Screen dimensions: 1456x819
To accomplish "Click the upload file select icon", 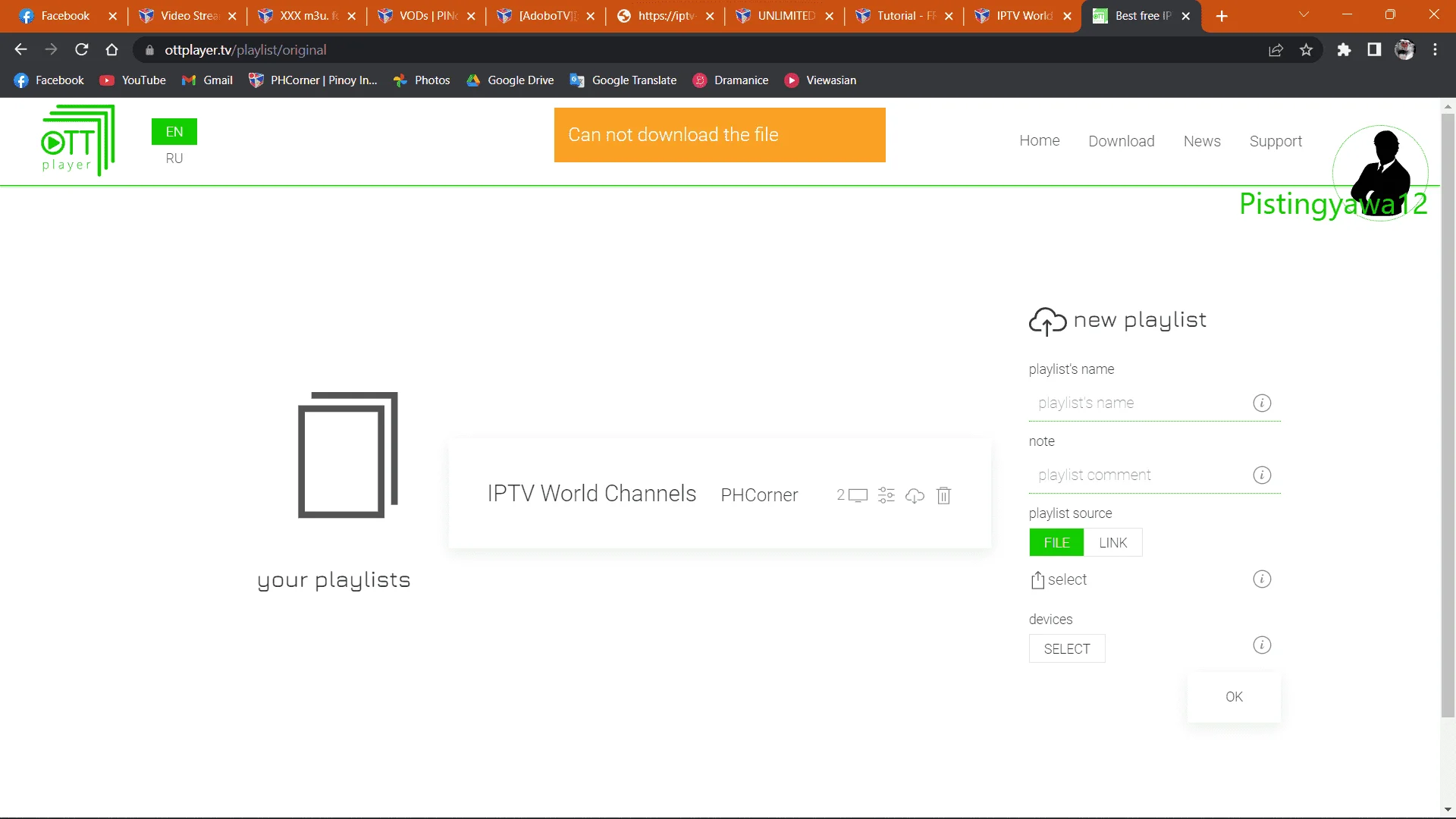I will [1037, 580].
